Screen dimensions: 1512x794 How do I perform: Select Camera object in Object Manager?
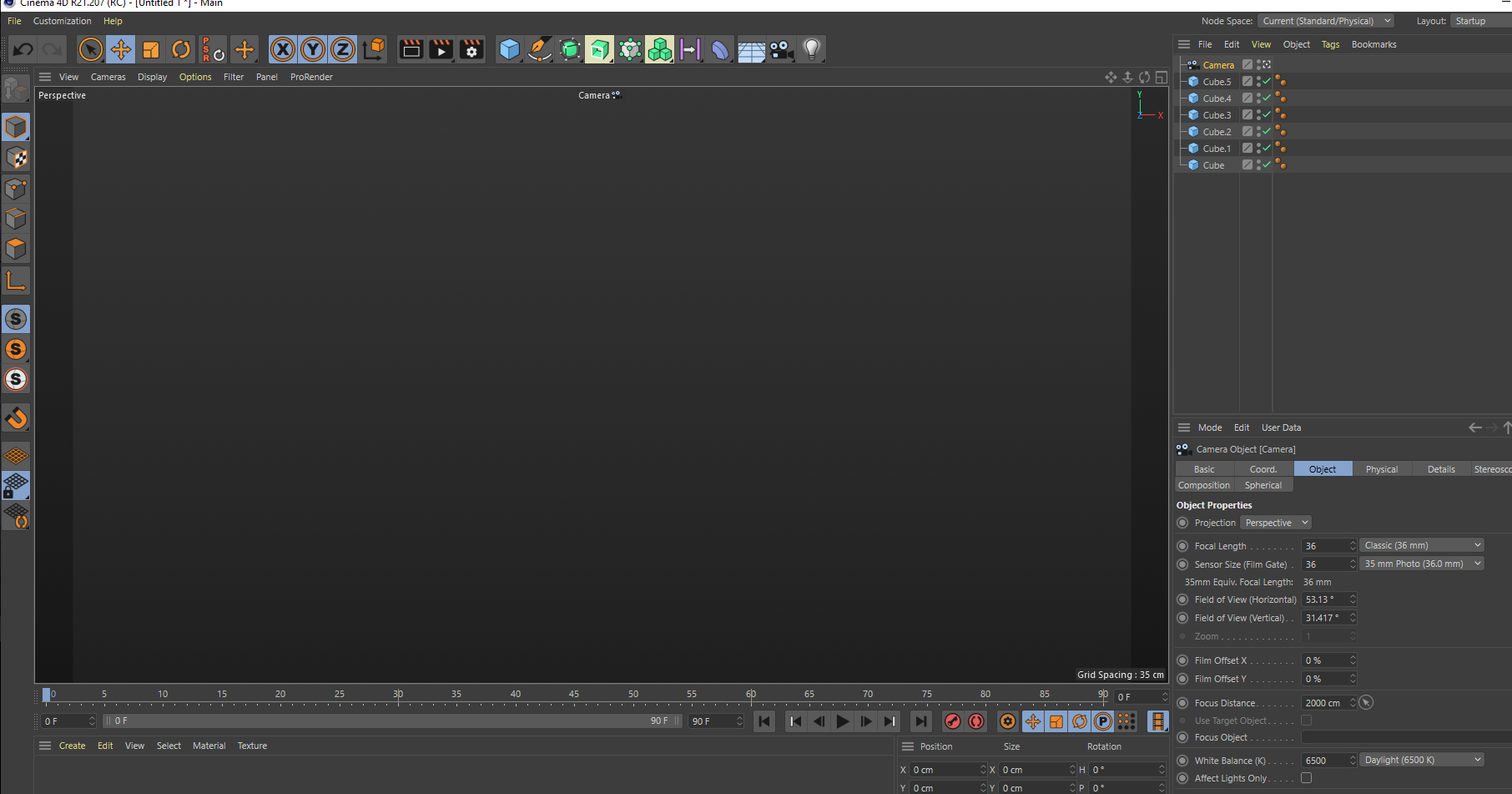1218,65
